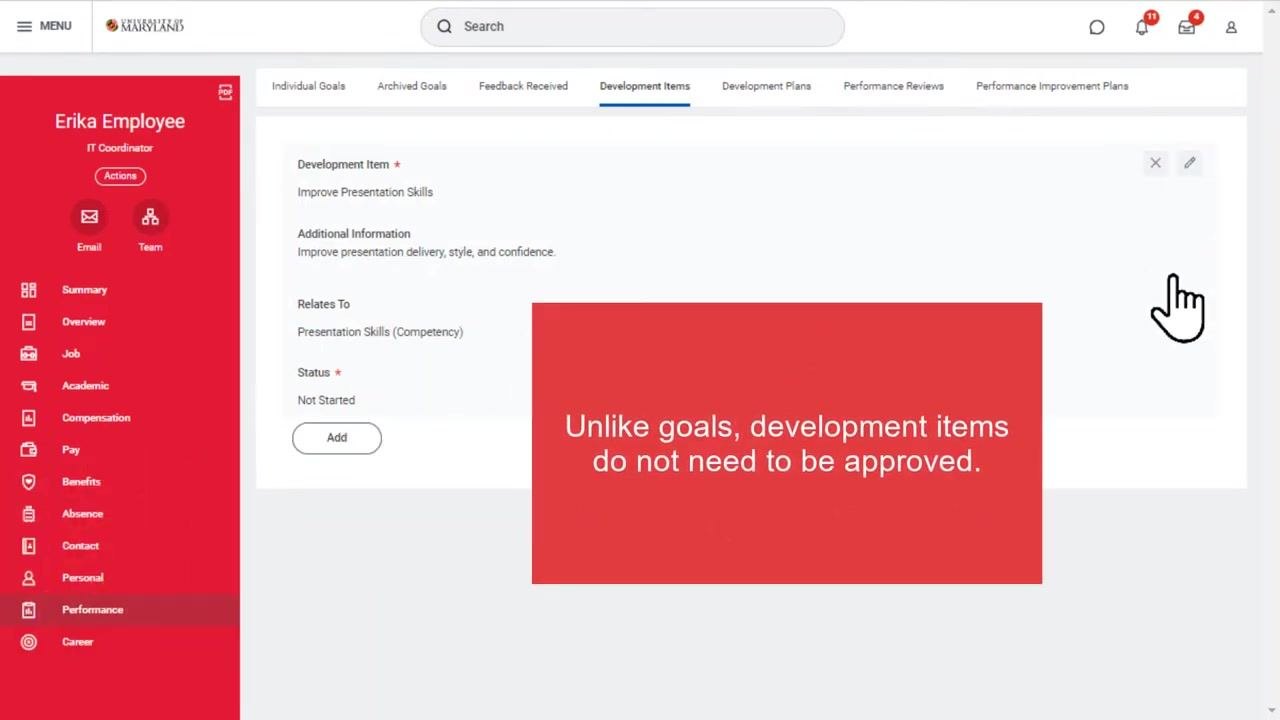1280x720 pixels.
Task: Click the University of Maryland logo
Action: pyautogui.click(x=145, y=26)
